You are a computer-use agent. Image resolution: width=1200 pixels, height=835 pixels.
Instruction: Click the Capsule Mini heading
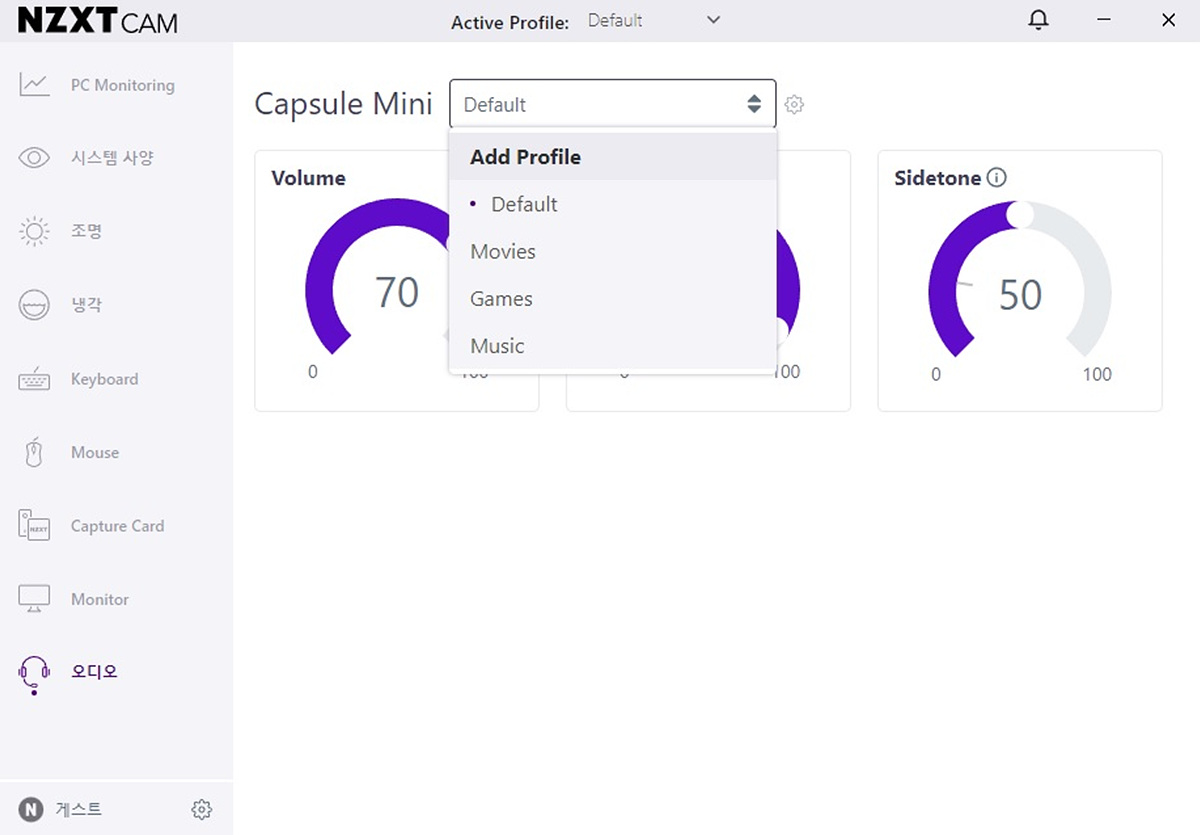pyautogui.click(x=343, y=103)
